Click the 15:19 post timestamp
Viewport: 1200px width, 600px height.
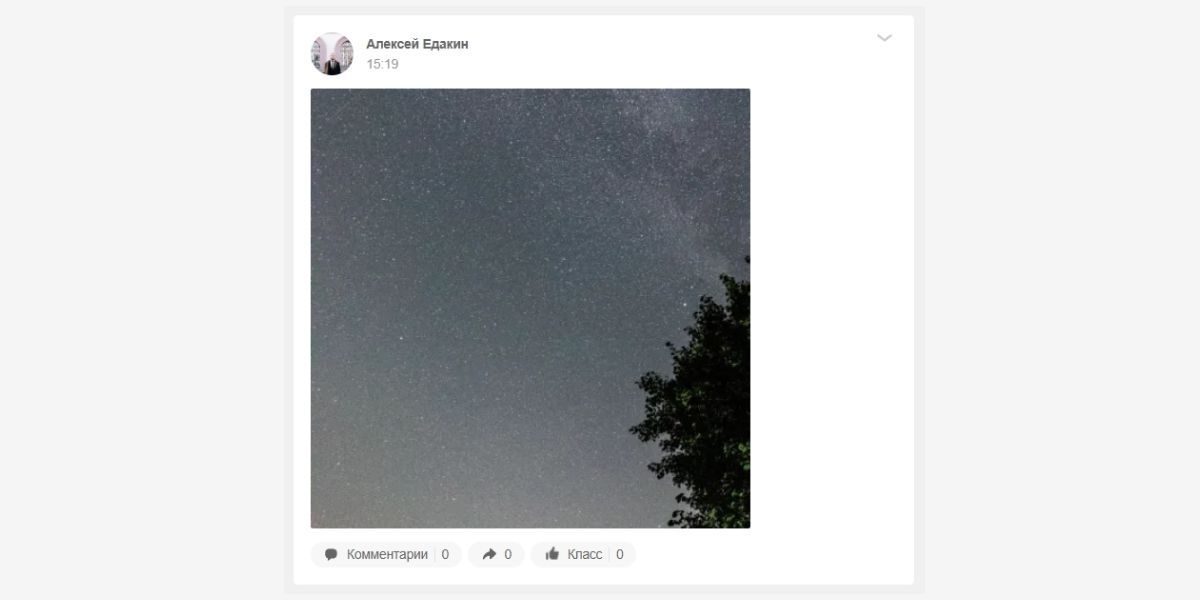tap(382, 64)
